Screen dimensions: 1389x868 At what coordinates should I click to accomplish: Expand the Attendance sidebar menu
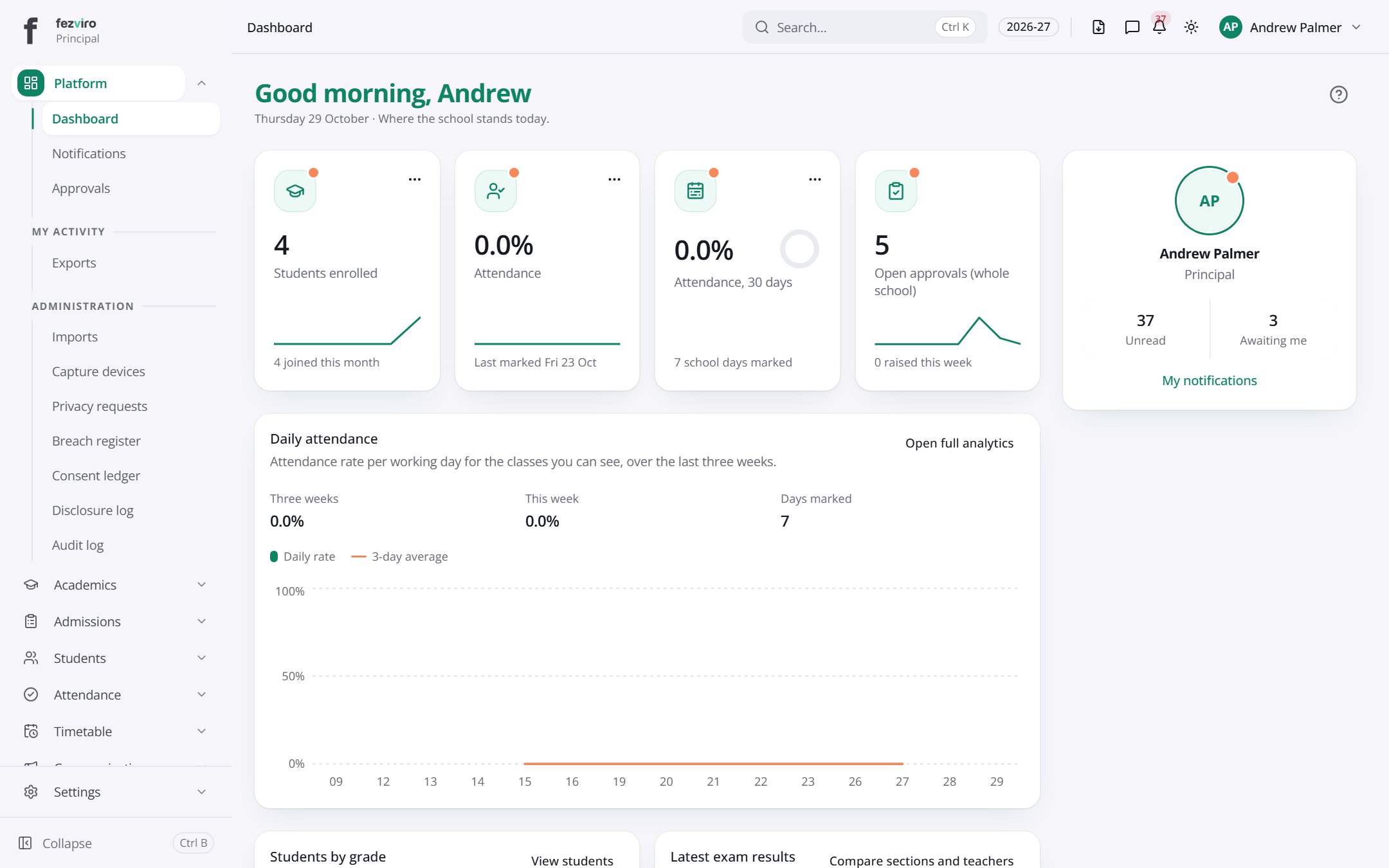coord(116,694)
